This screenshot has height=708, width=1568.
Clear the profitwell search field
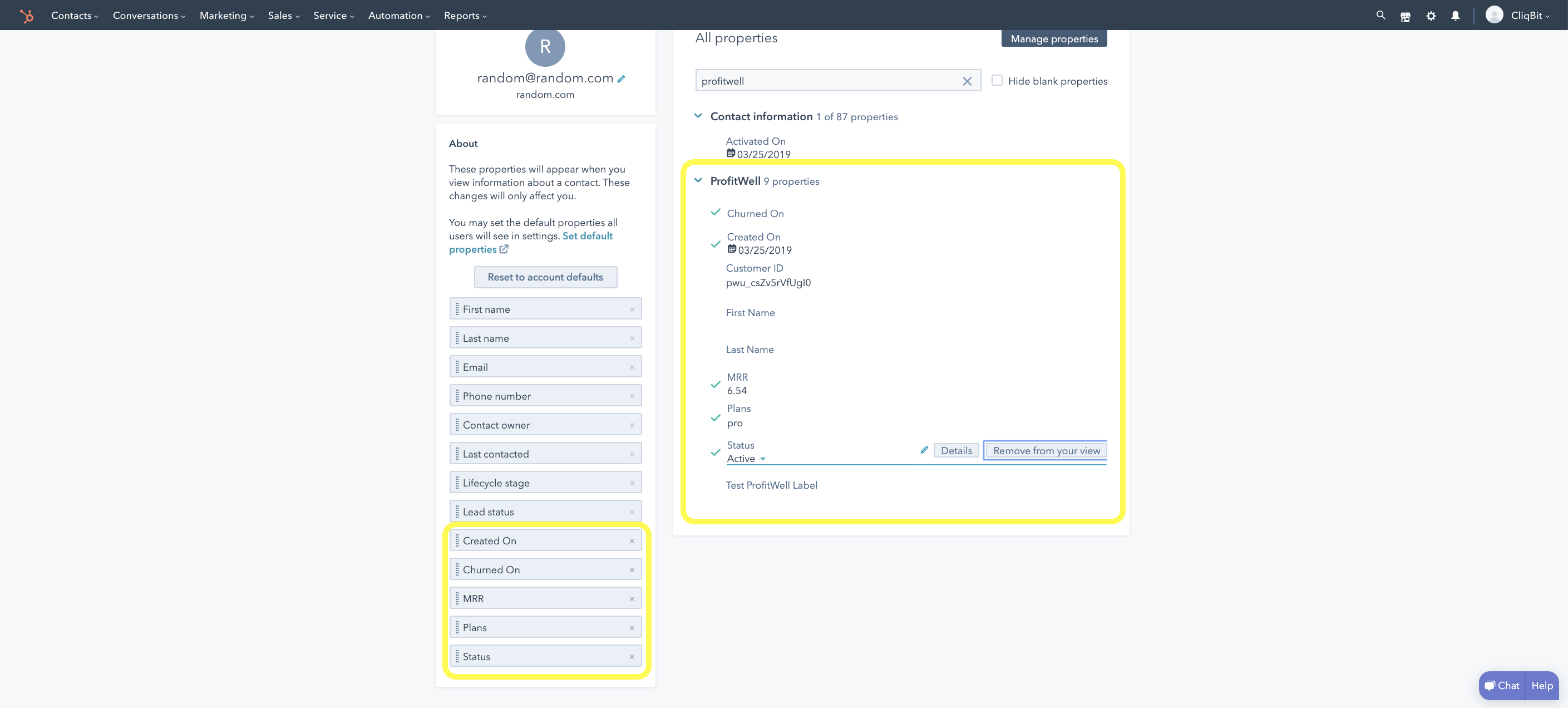(x=967, y=81)
